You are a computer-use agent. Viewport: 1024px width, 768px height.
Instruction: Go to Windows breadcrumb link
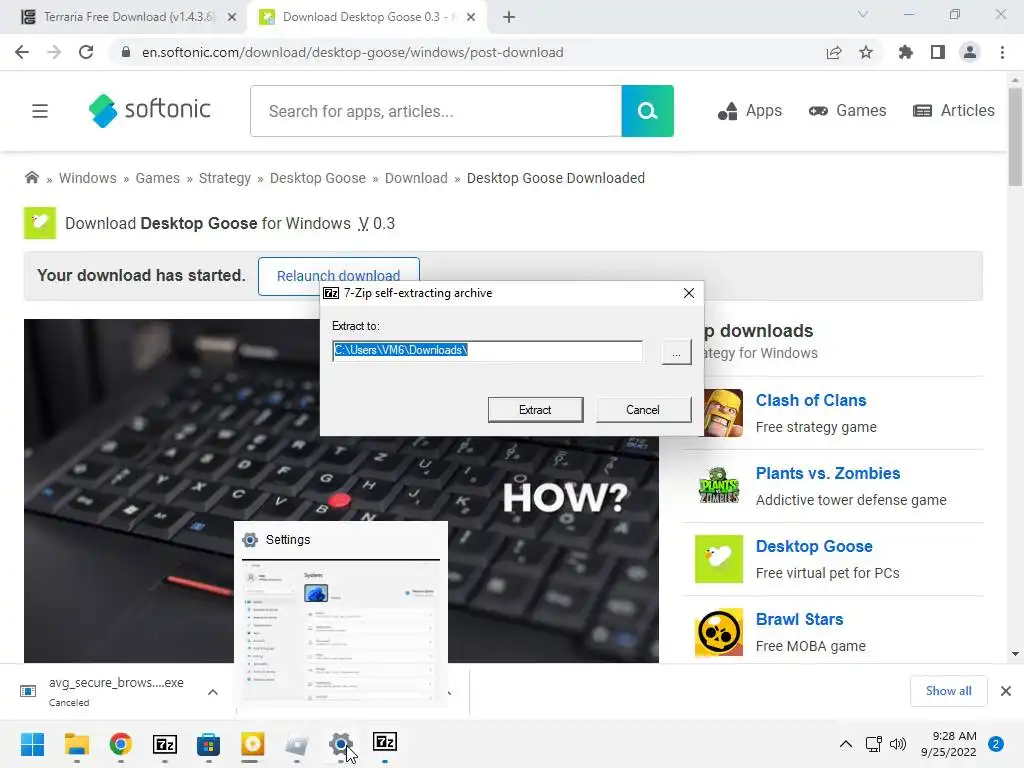pos(88,178)
